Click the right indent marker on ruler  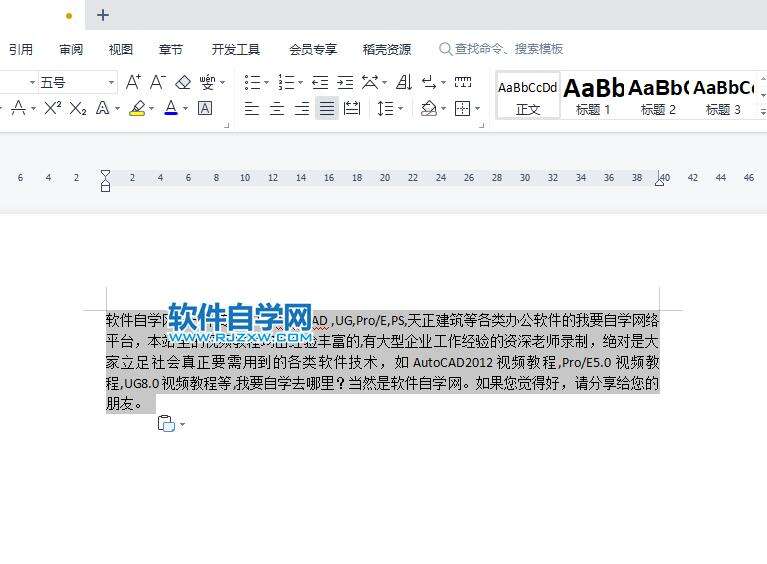(x=659, y=180)
